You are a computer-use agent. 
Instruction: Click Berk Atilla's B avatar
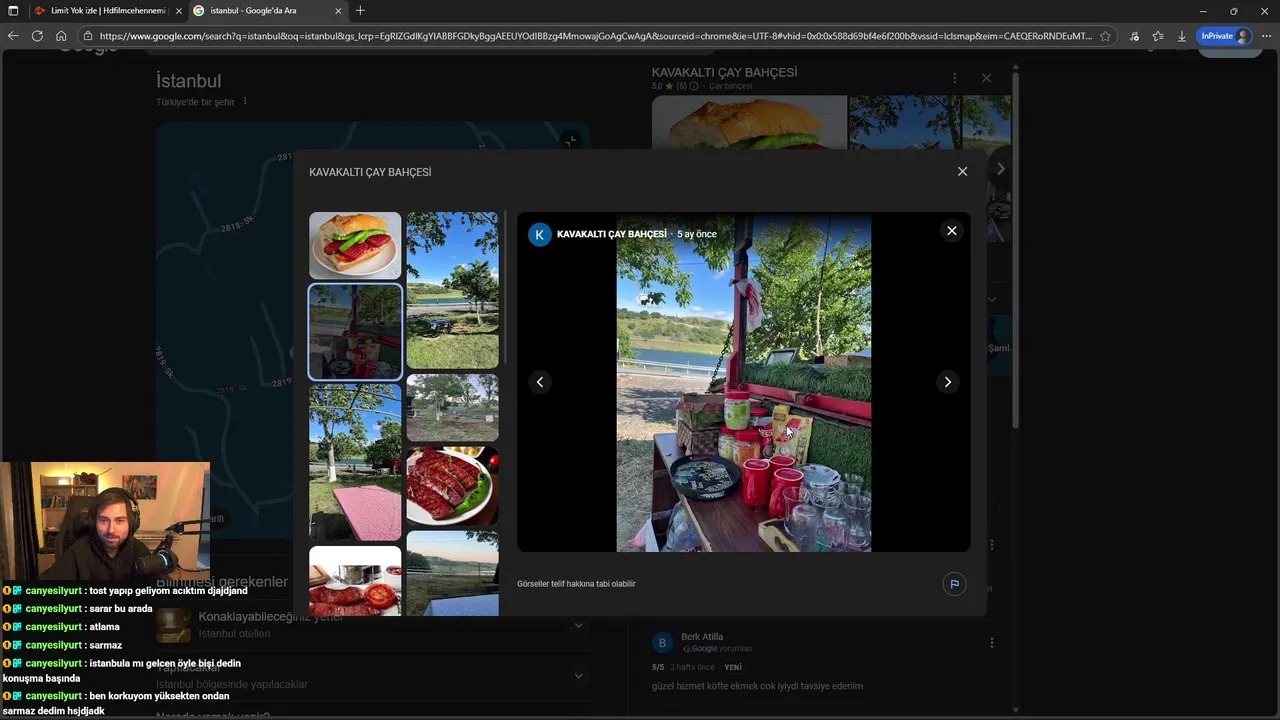[x=662, y=643]
